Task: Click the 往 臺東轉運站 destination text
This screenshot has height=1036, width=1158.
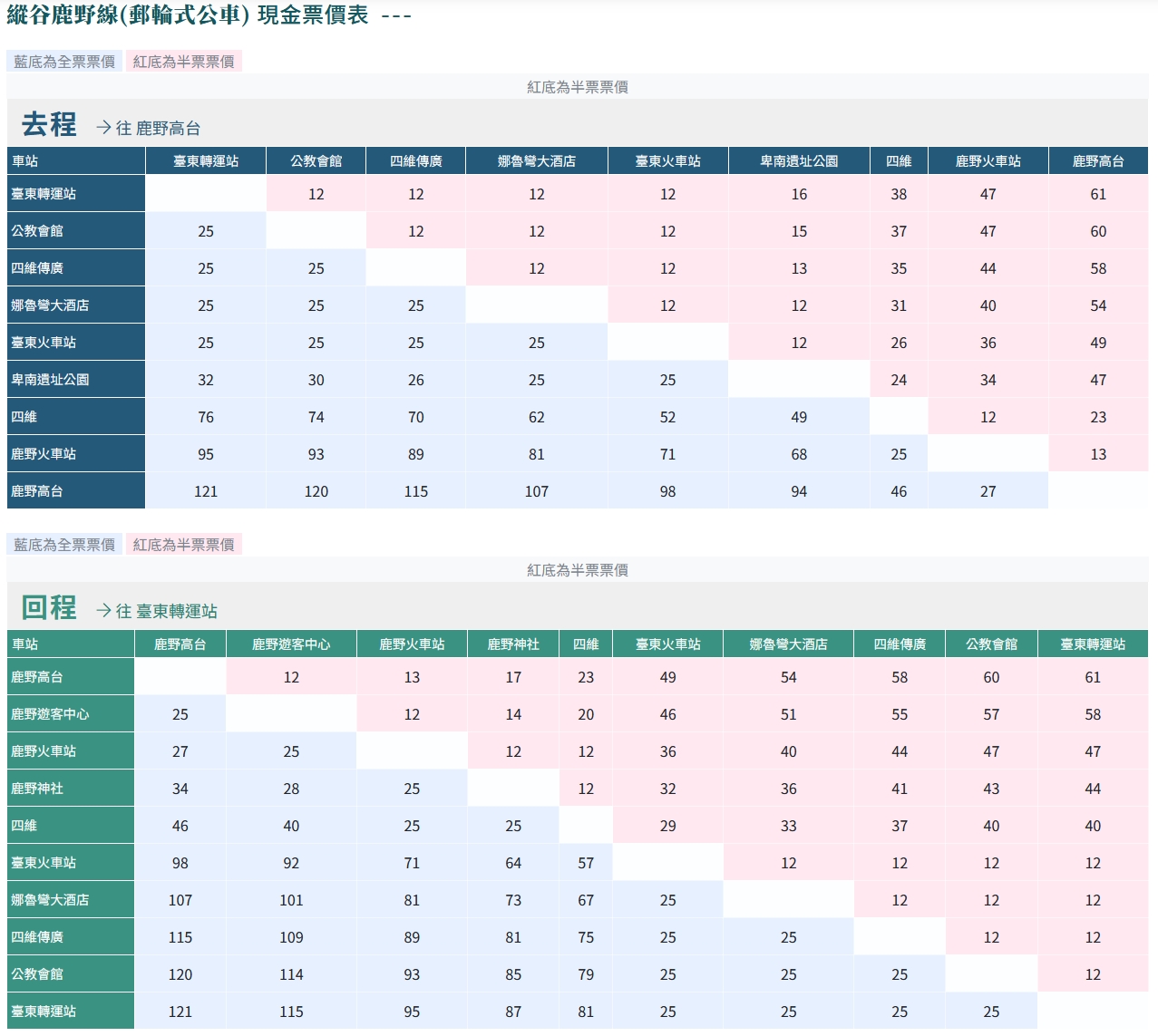Action: coord(166,612)
